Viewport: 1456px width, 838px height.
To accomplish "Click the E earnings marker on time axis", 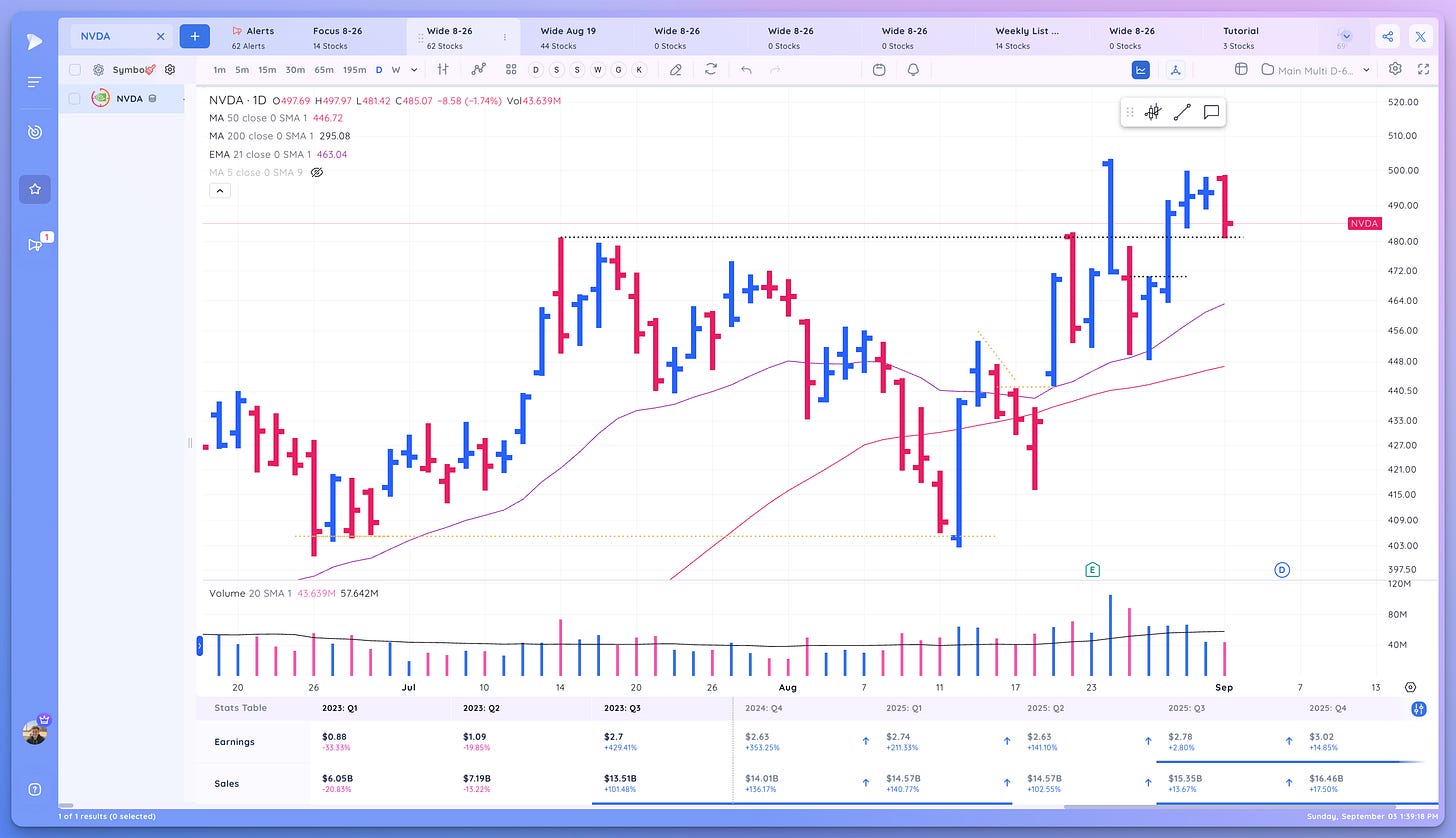I will click(1092, 569).
